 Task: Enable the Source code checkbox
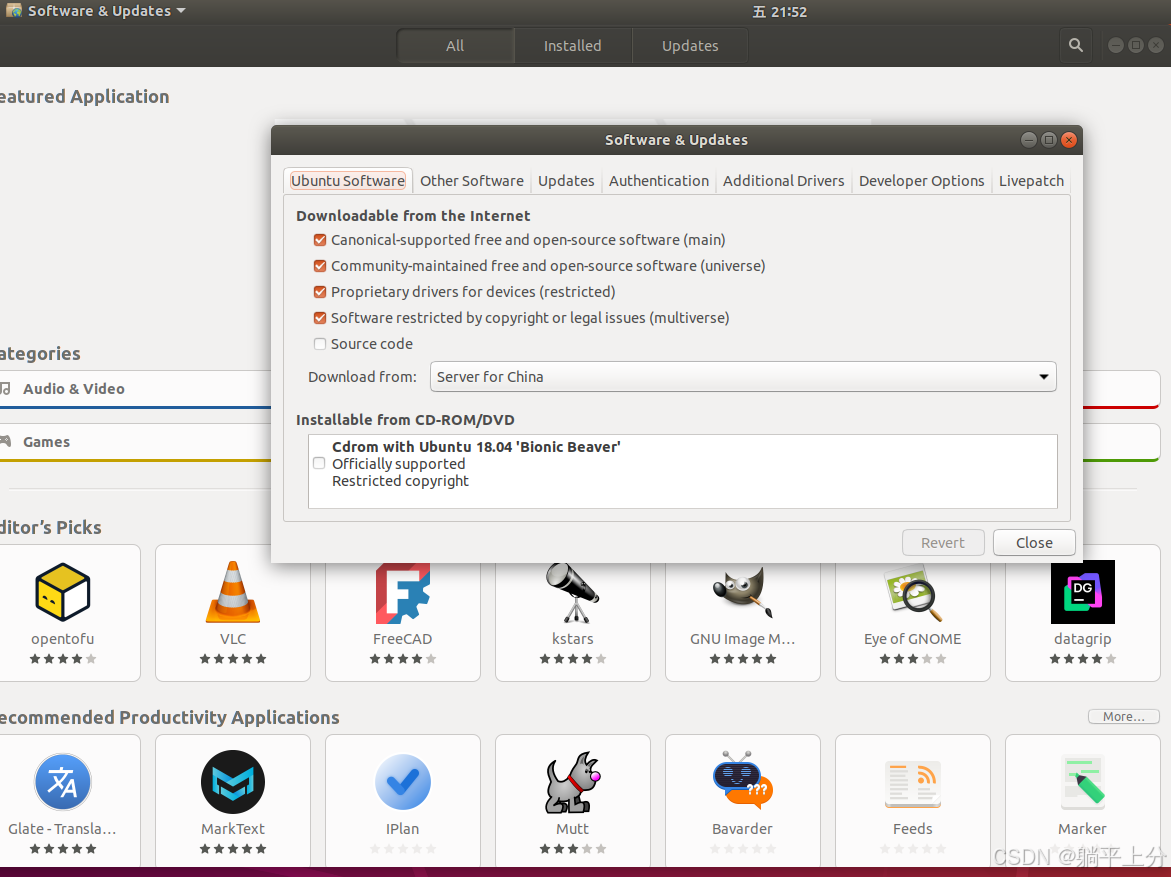pyautogui.click(x=320, y=344)
